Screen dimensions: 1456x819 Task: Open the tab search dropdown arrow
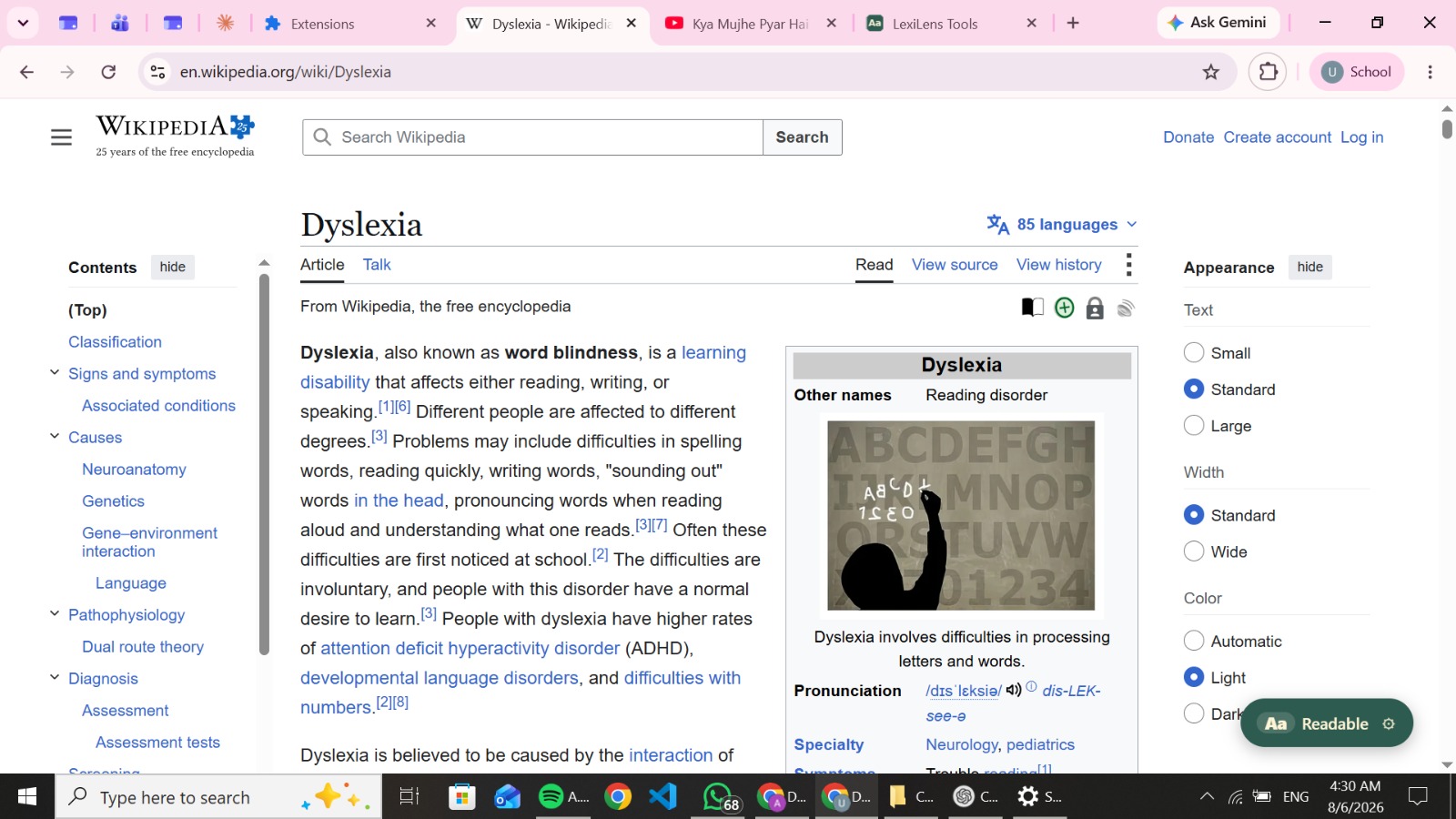pyautogui.click(x=23, y=23)
